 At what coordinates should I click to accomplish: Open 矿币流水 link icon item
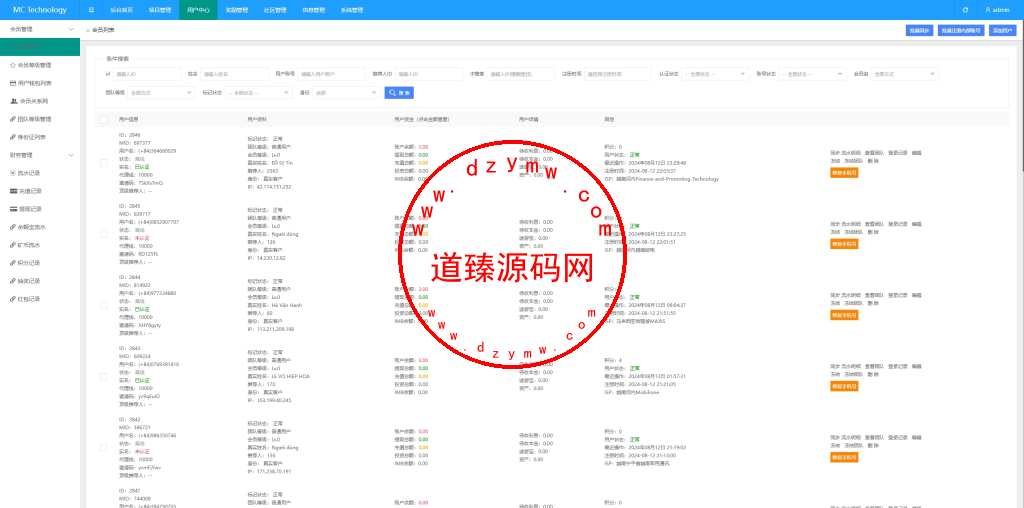[40, 245]
